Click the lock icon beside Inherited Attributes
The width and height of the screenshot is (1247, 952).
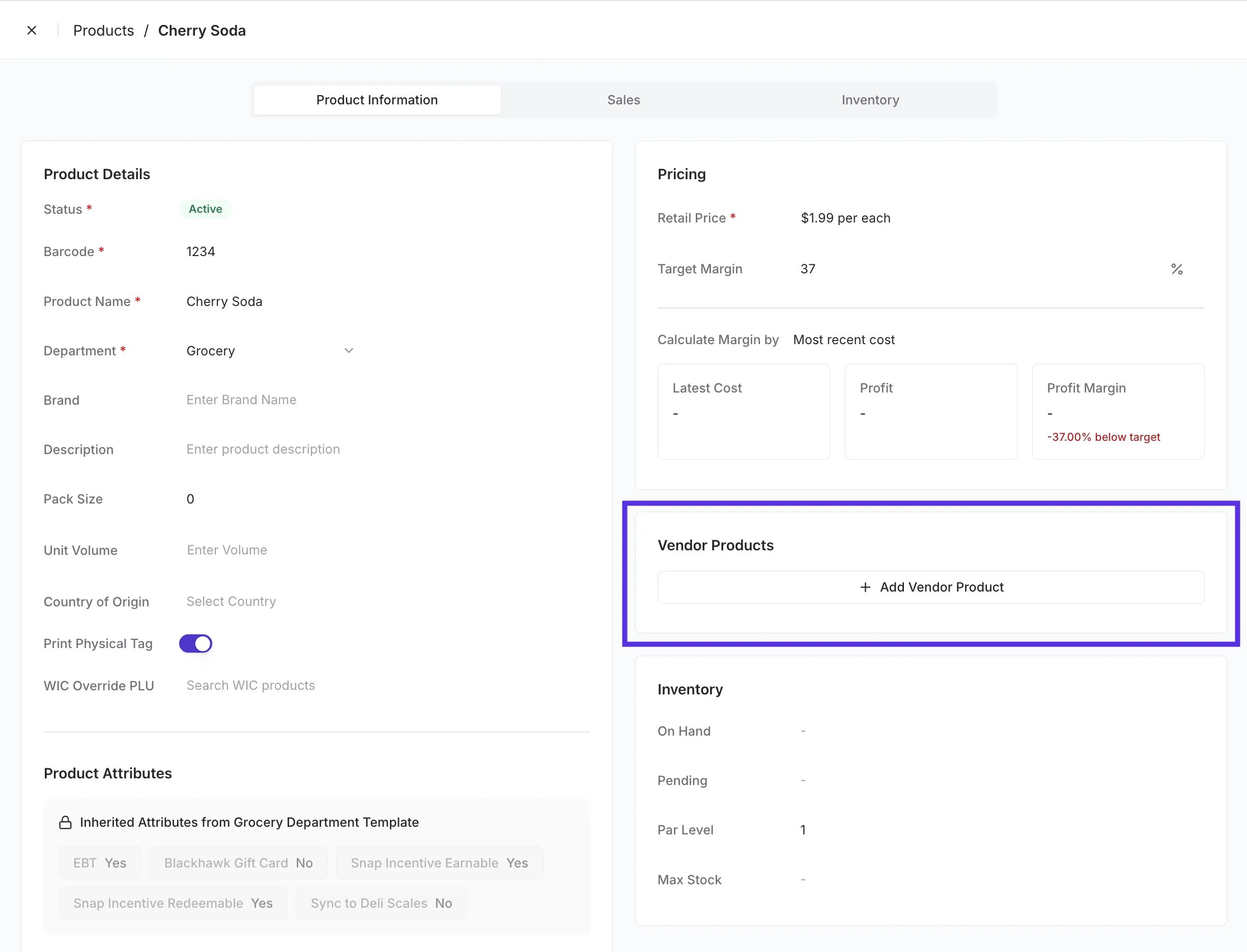tap(65, 822)
